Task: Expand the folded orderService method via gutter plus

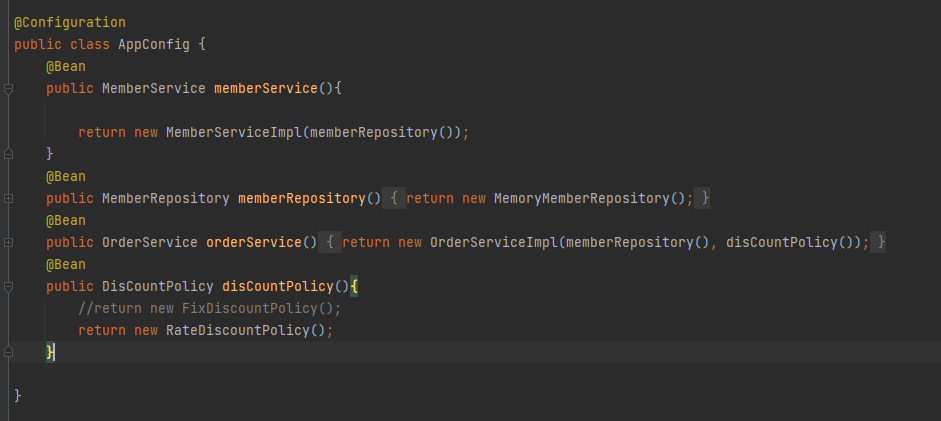Action: pos(8,243)
